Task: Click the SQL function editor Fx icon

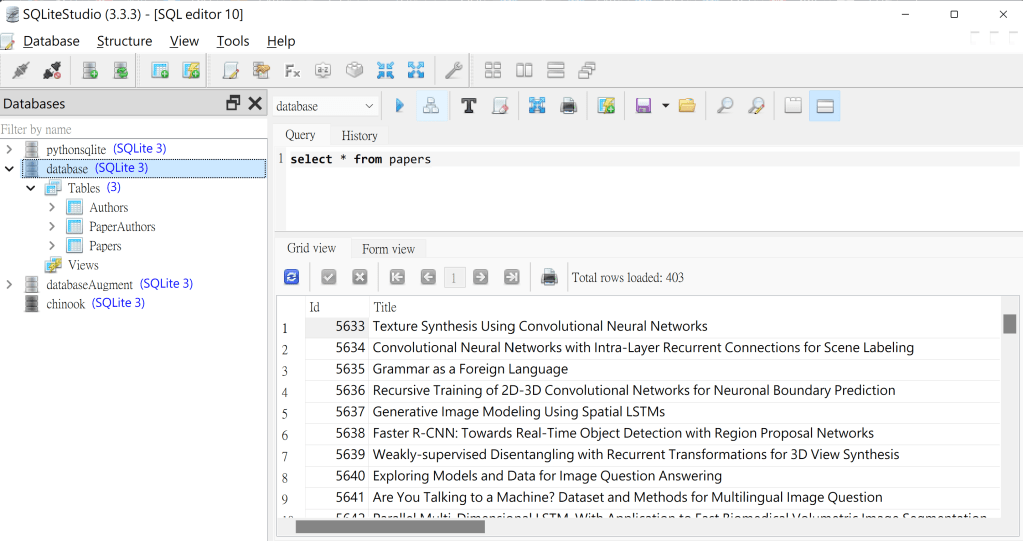Action: [293, 70]
